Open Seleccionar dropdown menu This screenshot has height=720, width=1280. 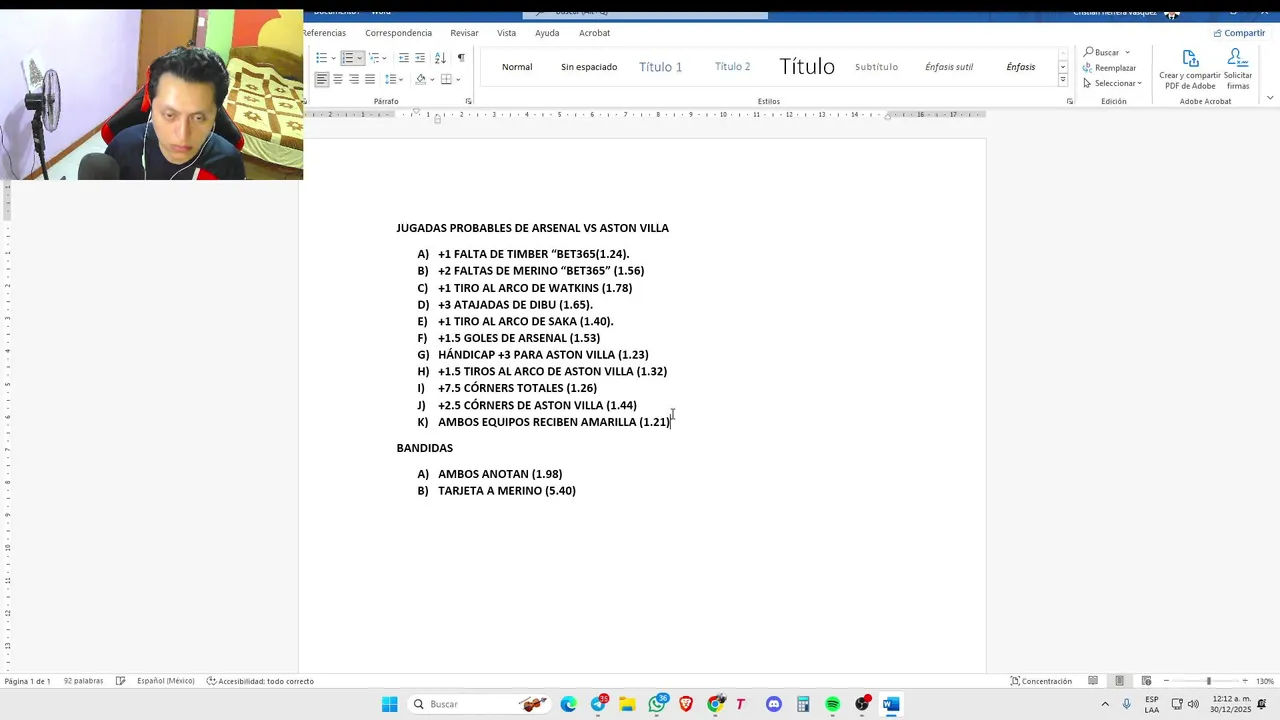click(1112, 83)
